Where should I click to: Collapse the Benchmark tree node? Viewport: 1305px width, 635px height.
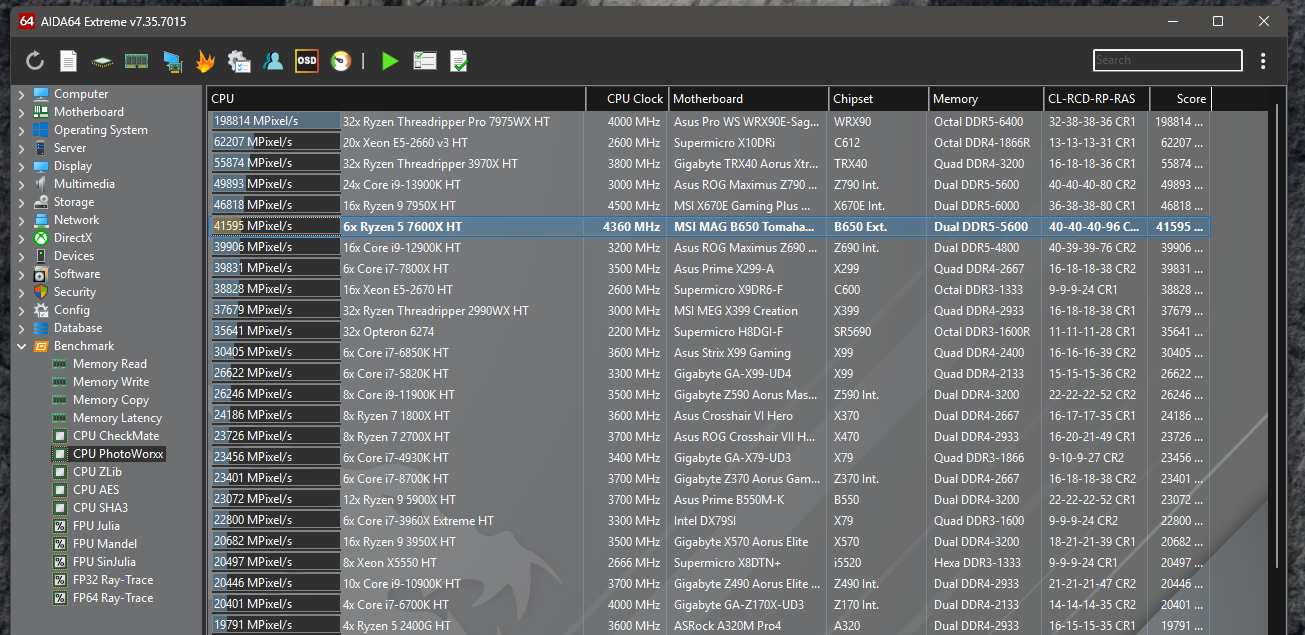coord(22,346)
